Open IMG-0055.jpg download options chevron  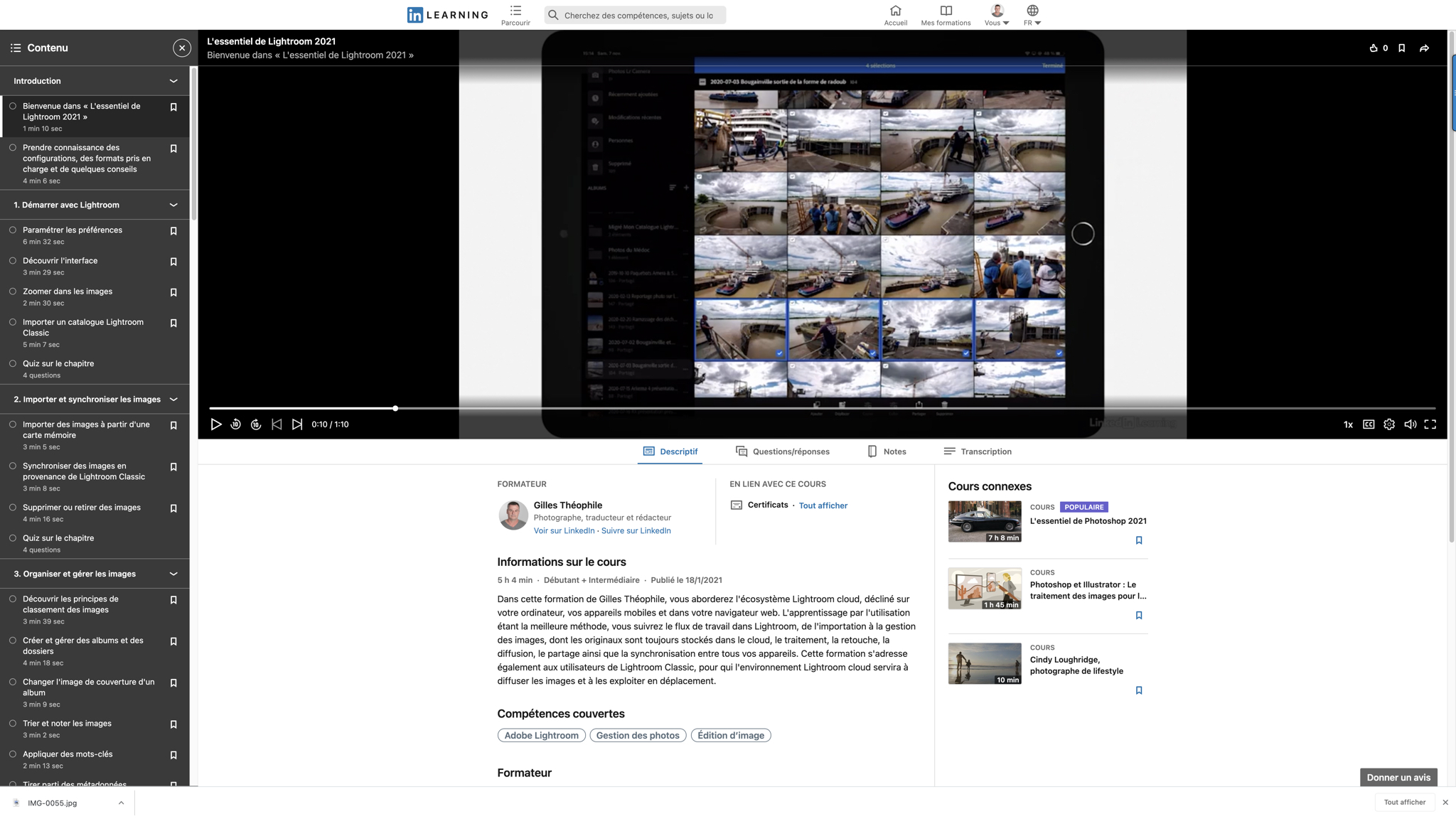(121, 803)
